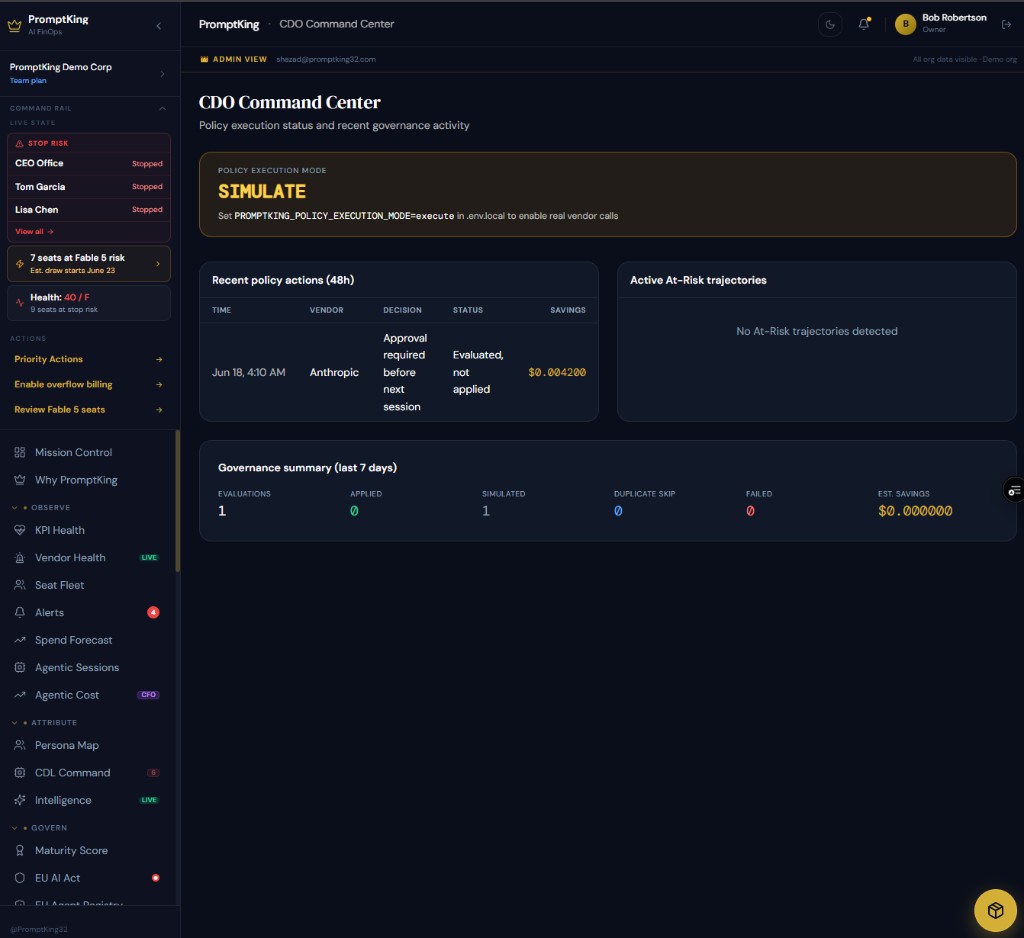Click the Vendor Health icon

click(20, 558)
